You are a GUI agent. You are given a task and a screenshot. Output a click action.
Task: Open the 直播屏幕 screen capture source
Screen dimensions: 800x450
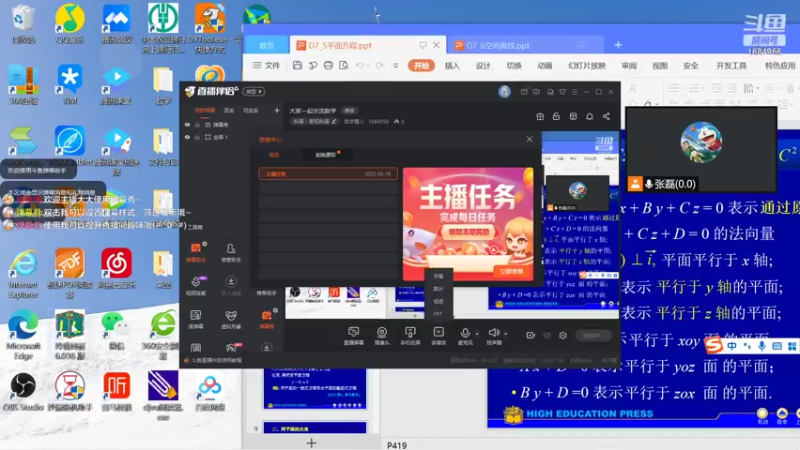(x=353, y=336)
